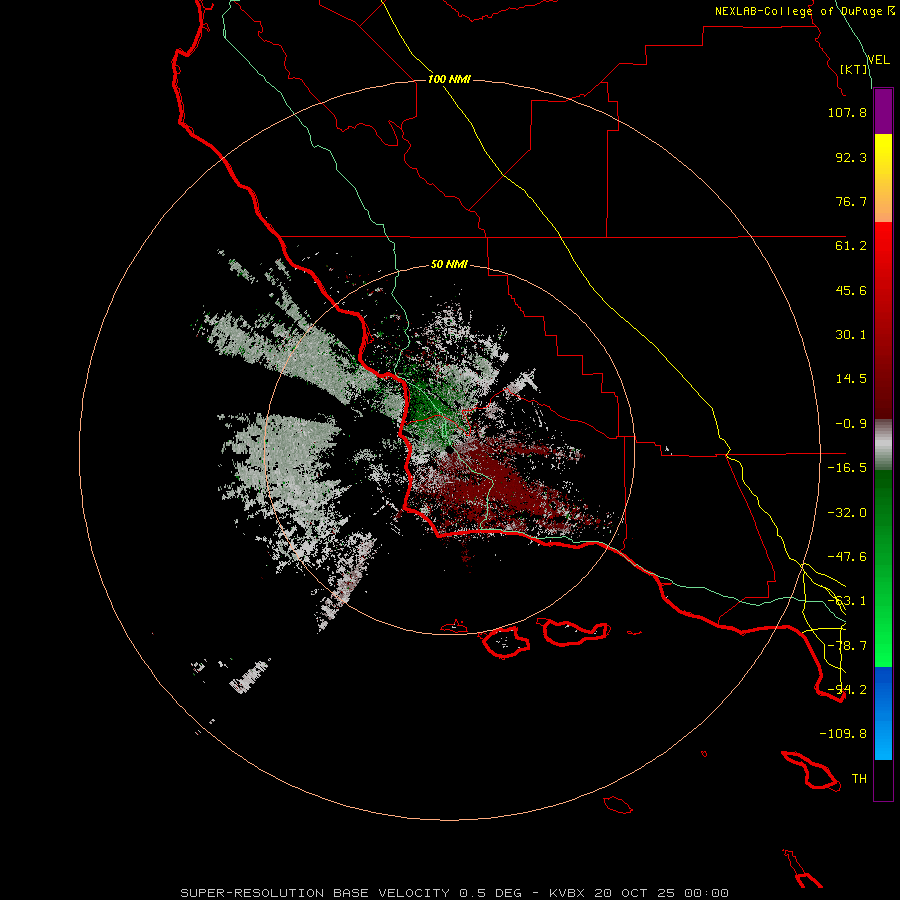
Task: Click the blue segment of the color bar
Action: click(x=883, y=713)
